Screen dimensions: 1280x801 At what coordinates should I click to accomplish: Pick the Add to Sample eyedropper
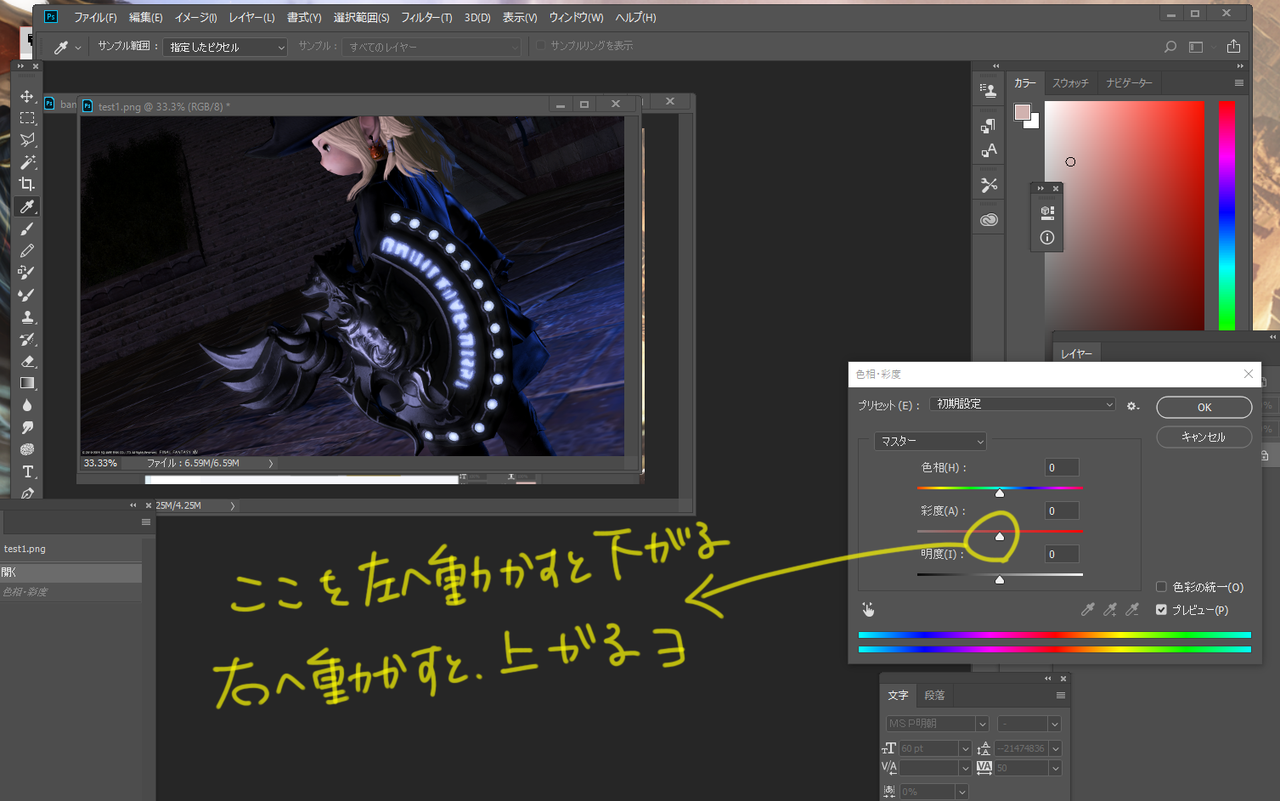pos(1109,609)
